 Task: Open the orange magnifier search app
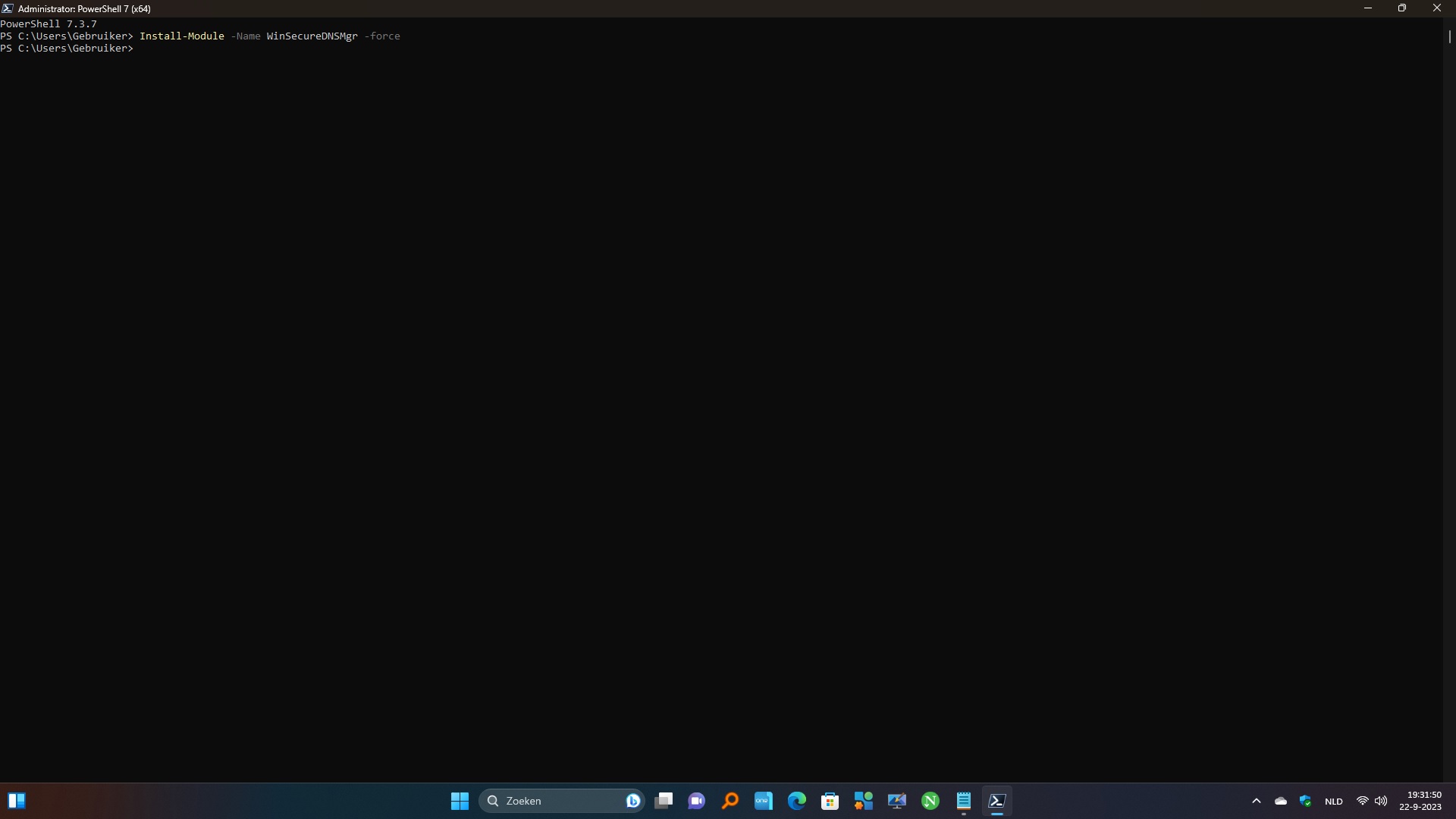point(730,801)
